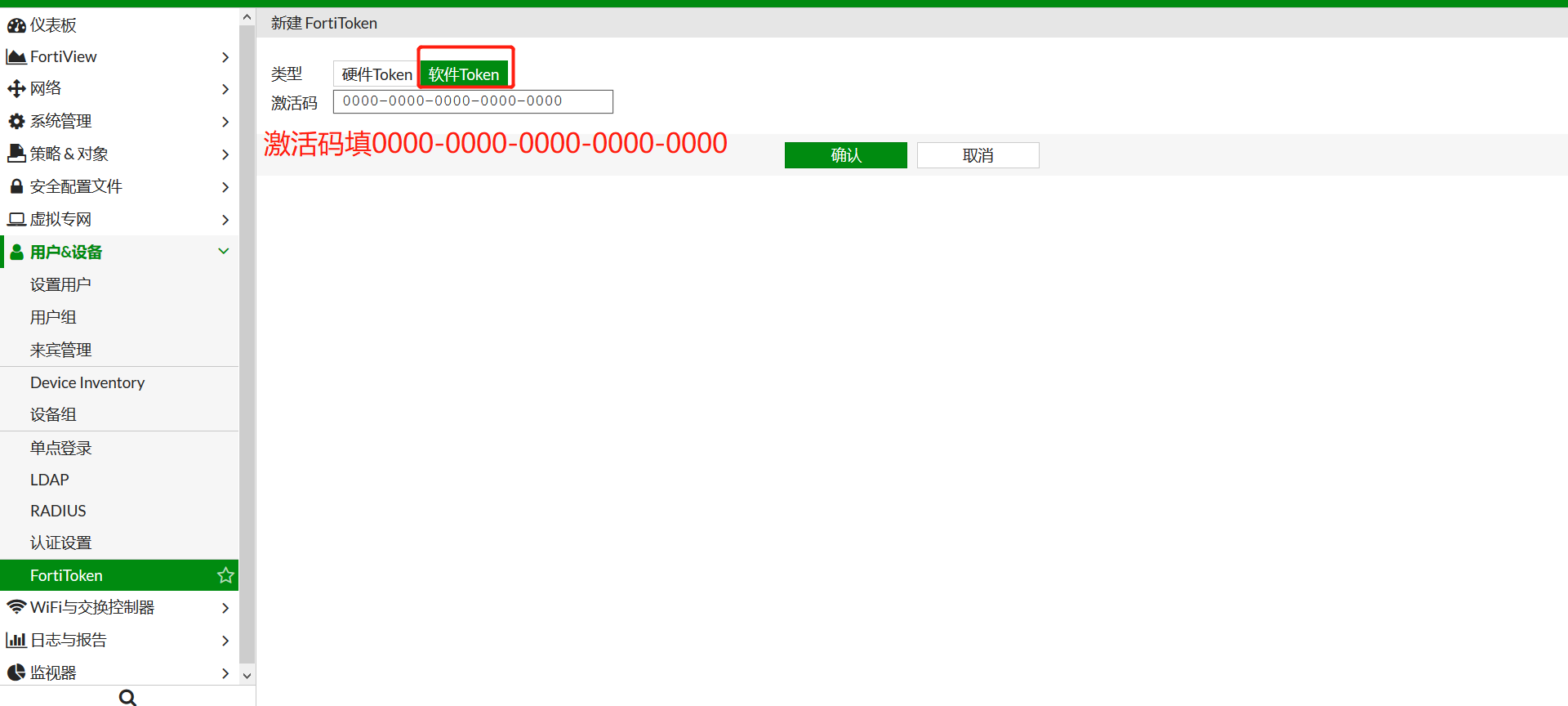Click the 激活码 input field
This screenshot has width=1568, height=706.
click(x=473, y=101)
